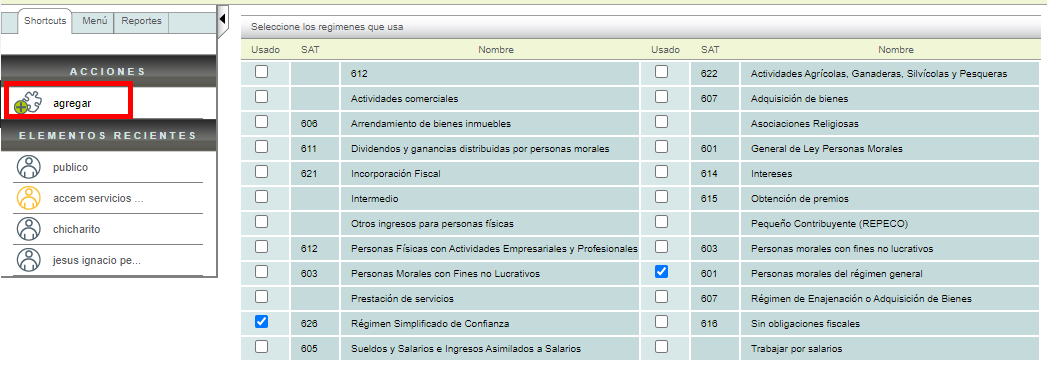1047x366 pixels.
Task: Click the chicharito user icon
Action: point(29,228)
